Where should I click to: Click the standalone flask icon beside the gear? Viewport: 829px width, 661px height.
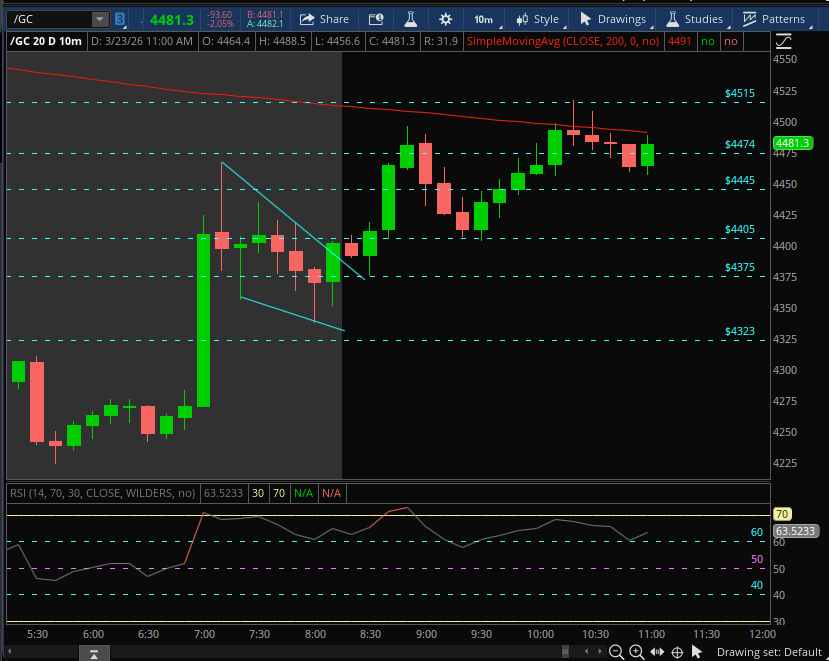410,20
